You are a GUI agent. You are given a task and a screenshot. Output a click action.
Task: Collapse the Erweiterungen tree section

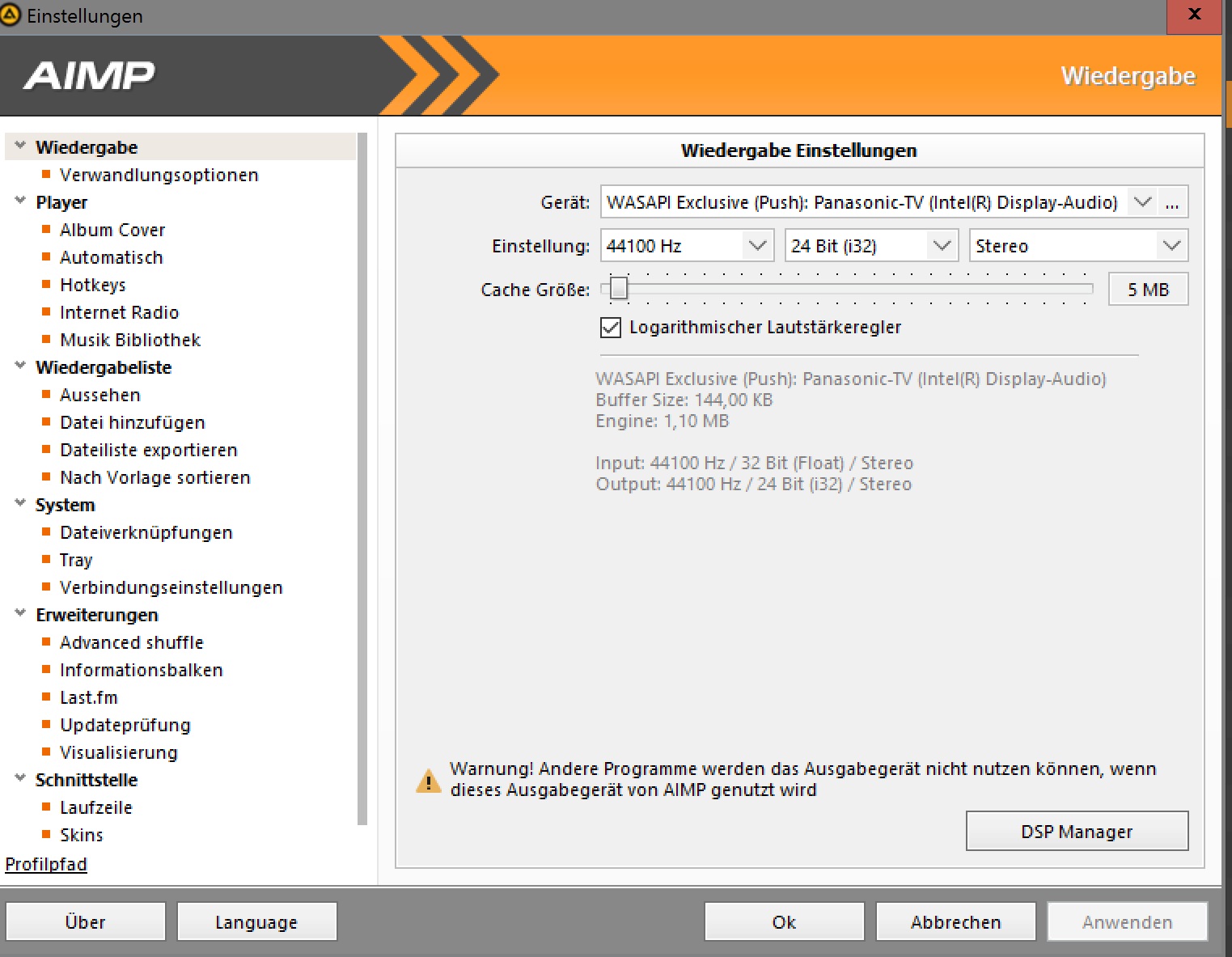(20, 613)
